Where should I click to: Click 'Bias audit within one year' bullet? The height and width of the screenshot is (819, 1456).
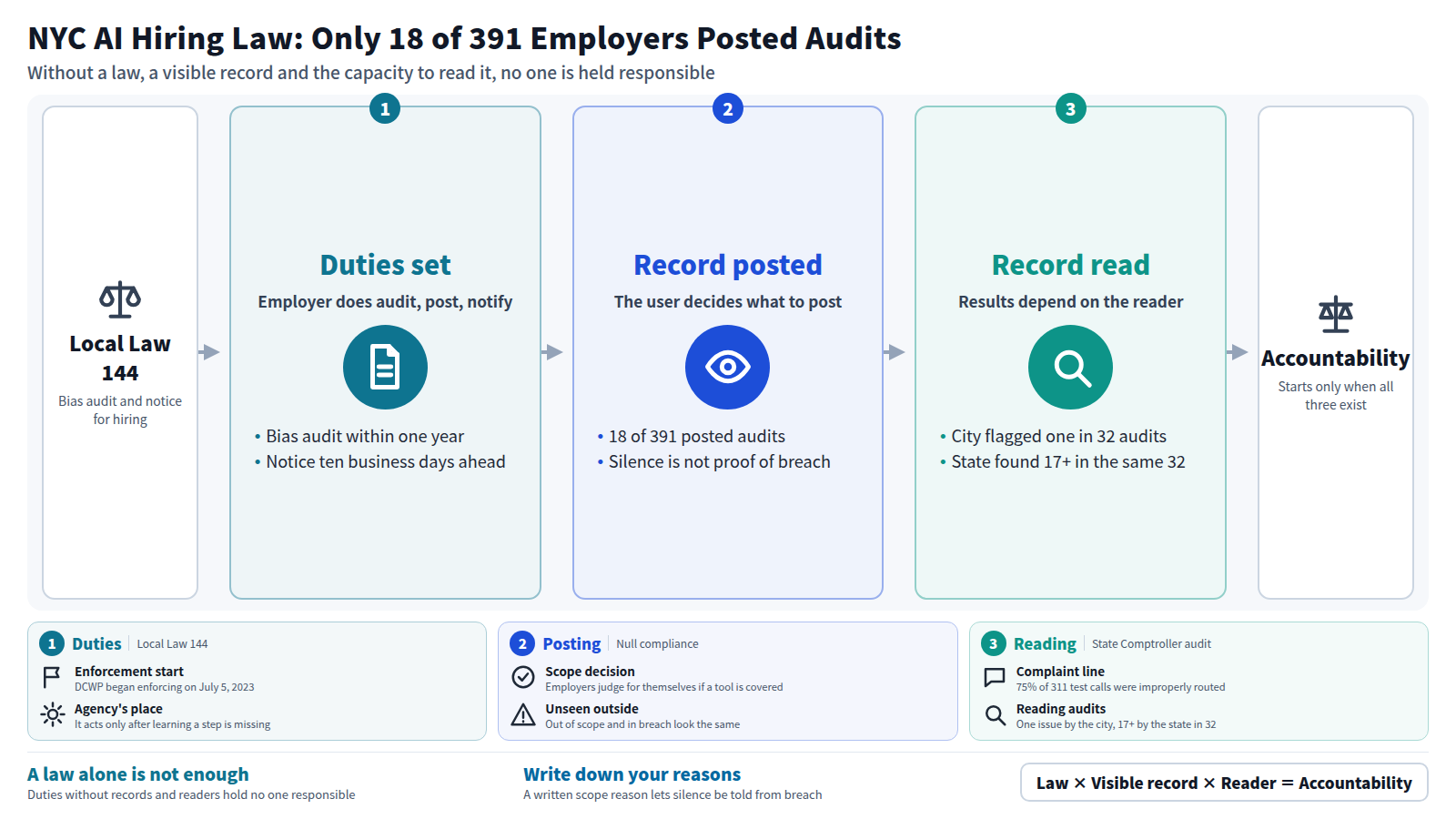point(364,437)
